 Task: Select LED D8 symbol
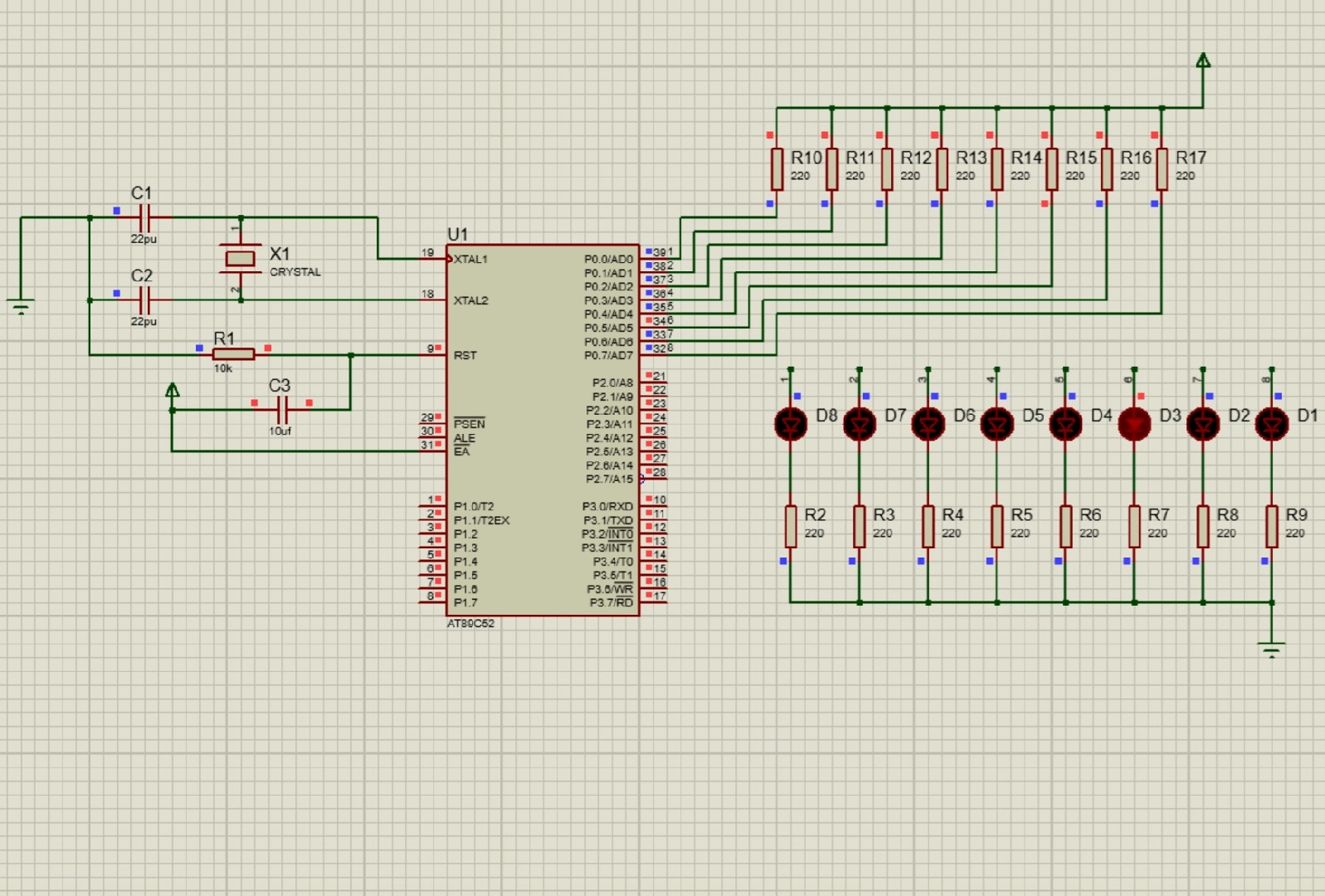coord(791,425)
